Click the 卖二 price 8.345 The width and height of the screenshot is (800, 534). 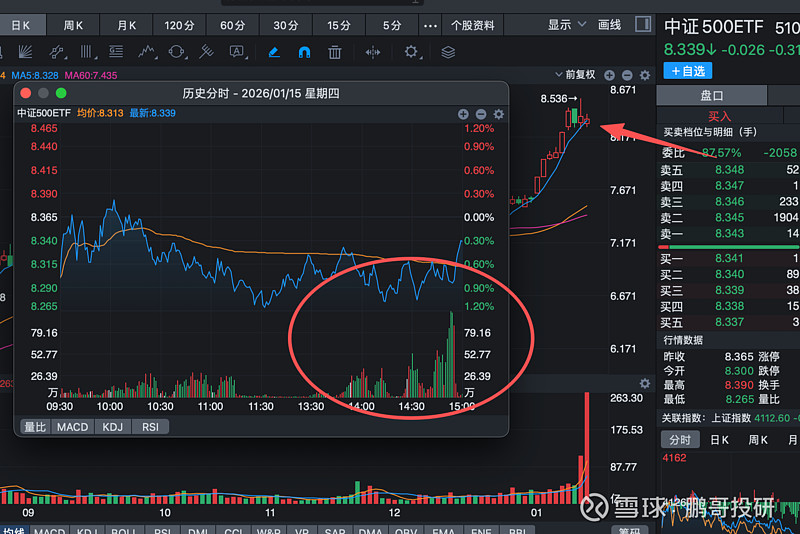(x=730, y=217)
